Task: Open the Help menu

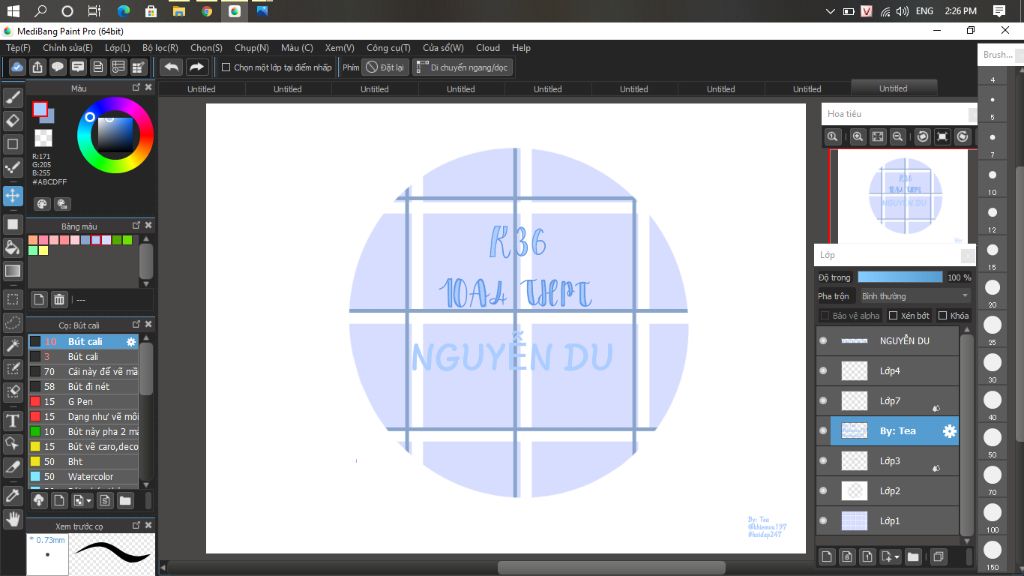Action: [521, 48]
